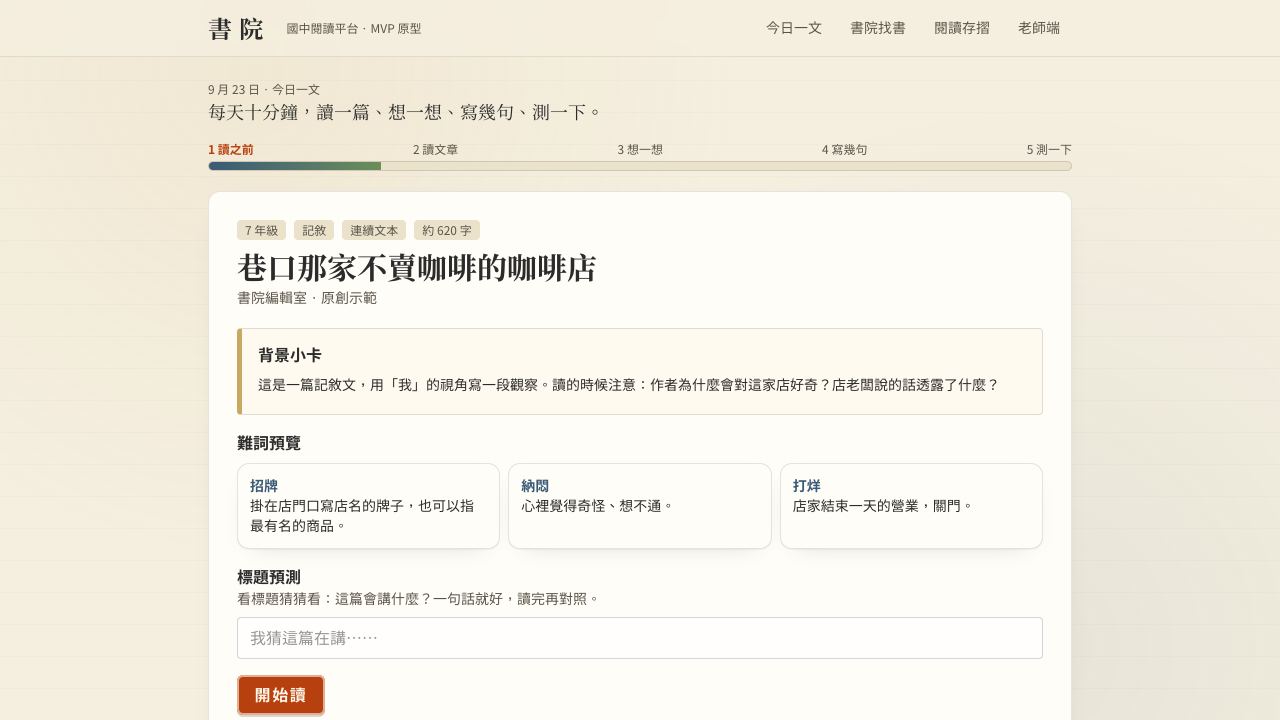Select the 打烊 vocabulary card
The height and width of the screenshot is (720, 1280).
(x=911, y=506)
